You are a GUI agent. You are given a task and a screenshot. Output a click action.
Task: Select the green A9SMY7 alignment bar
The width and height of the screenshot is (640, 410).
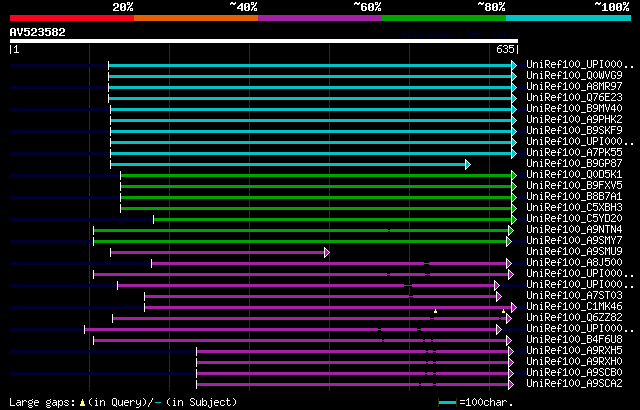click(300, 242)
